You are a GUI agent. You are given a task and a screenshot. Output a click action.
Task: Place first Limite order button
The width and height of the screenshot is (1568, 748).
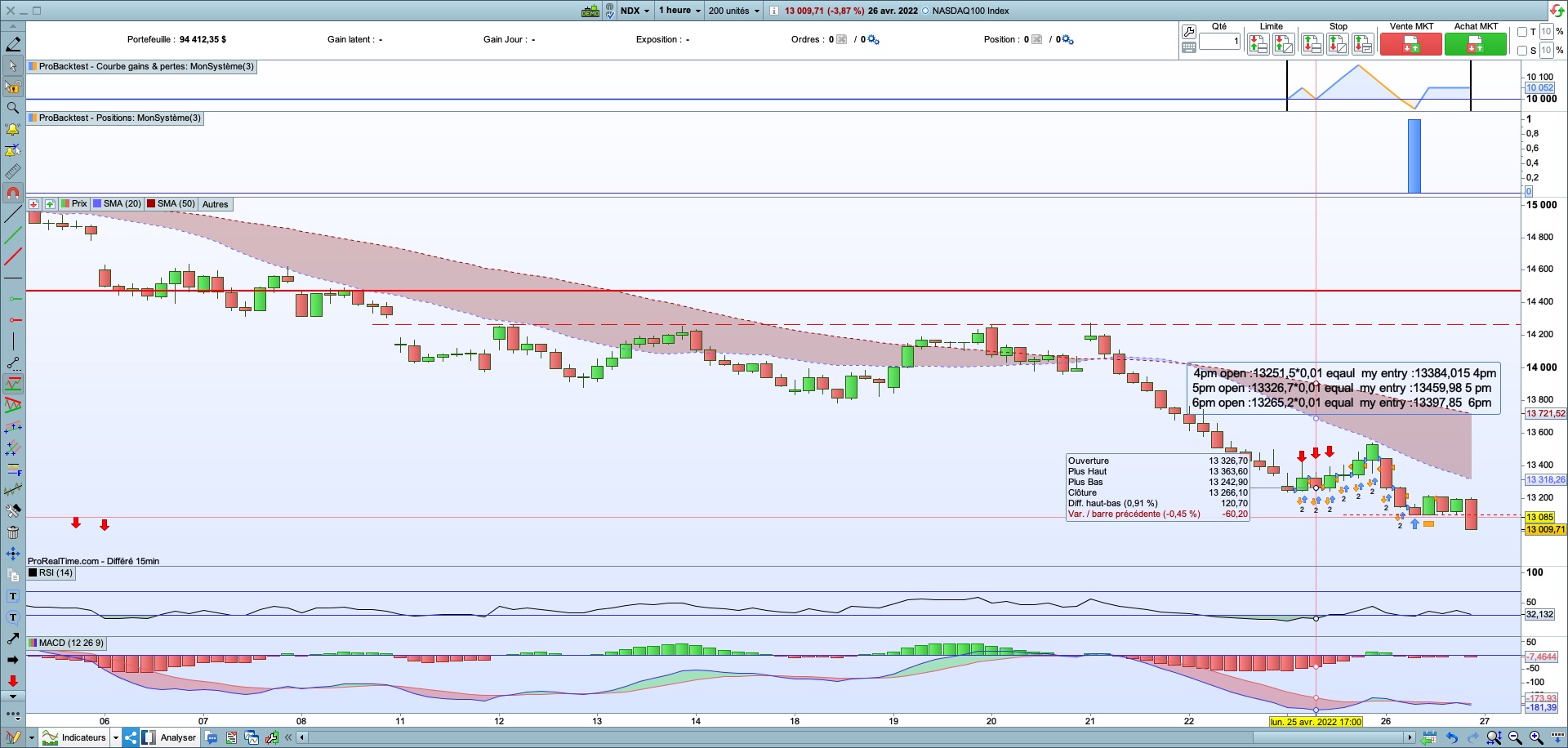[1258, 44]
